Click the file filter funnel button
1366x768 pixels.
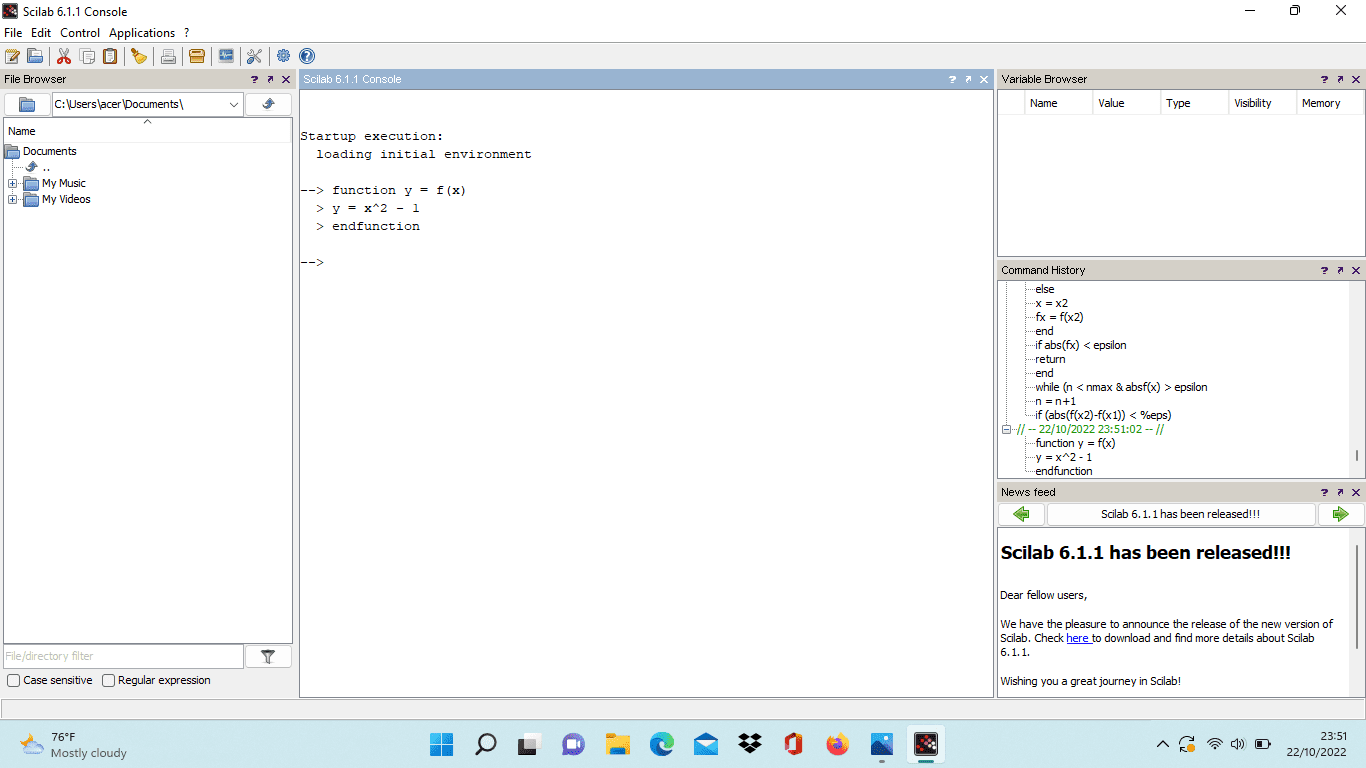268,656
